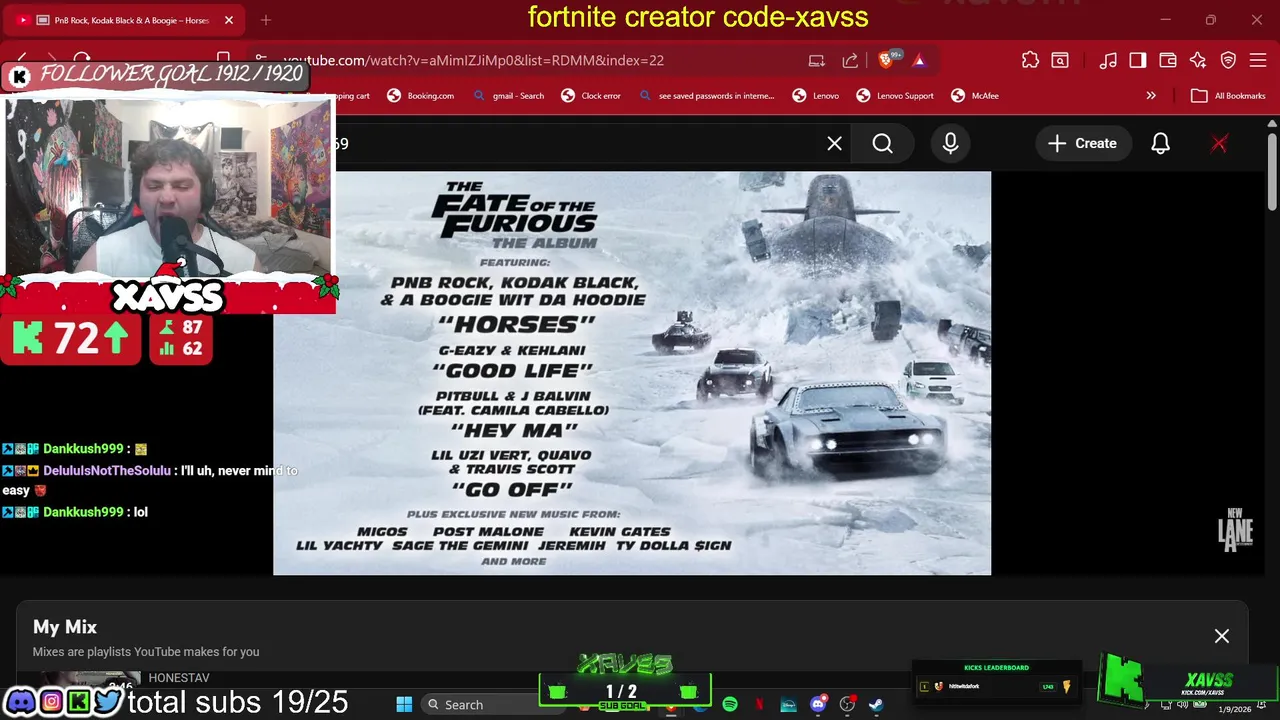
Task: Open YouTube notifications bell
Action: (x=1160, y=143)
